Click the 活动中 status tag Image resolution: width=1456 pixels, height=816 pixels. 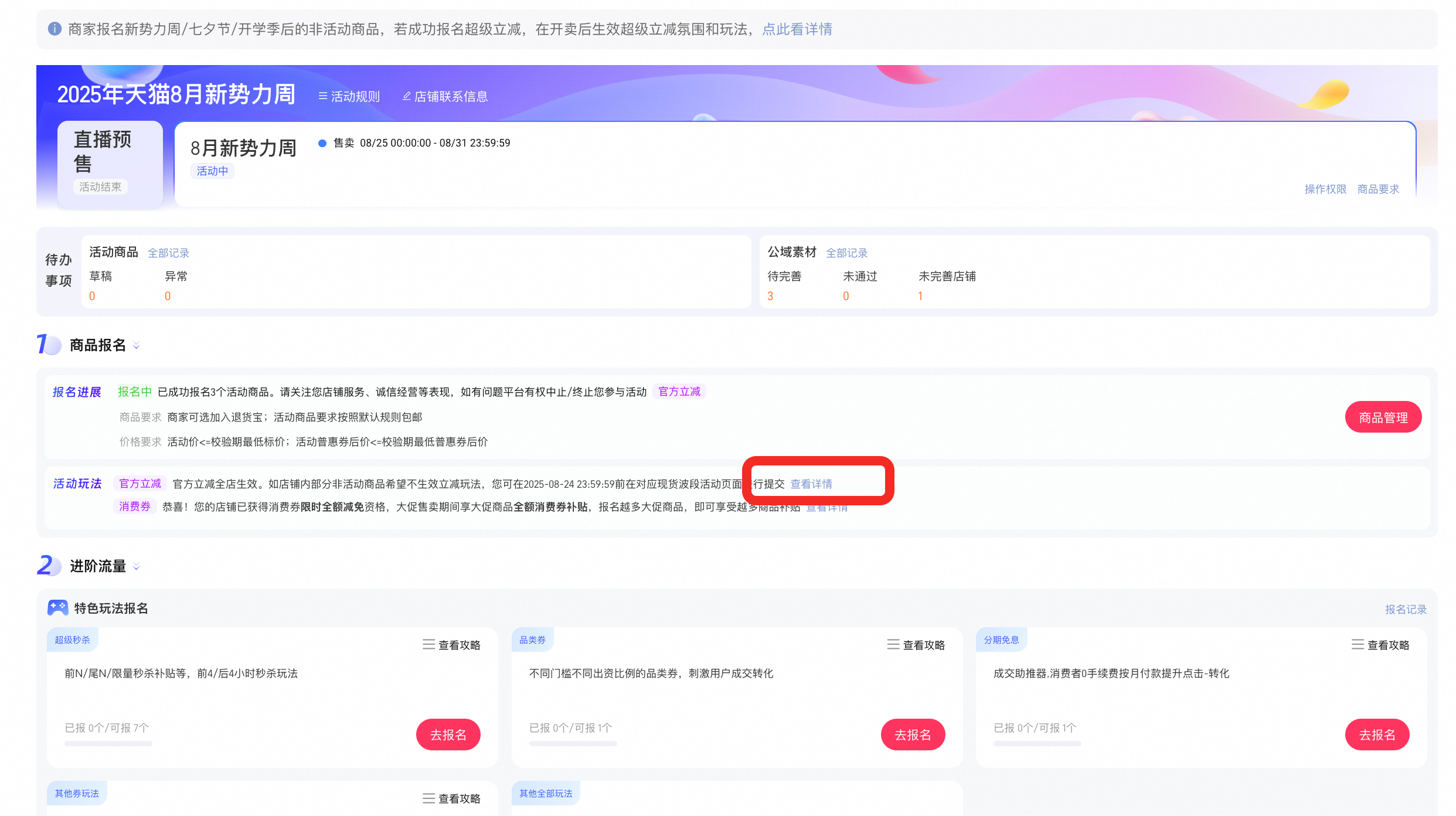tap(212, 171)
